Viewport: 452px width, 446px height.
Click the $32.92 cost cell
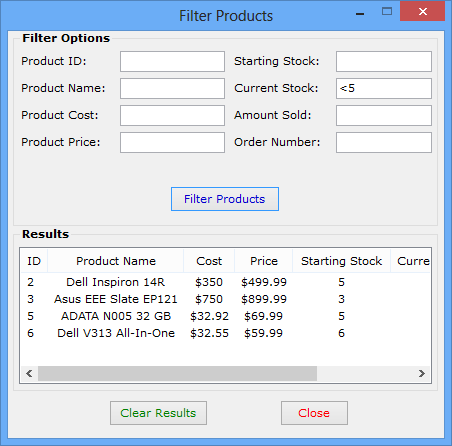[x=209, y=316]
